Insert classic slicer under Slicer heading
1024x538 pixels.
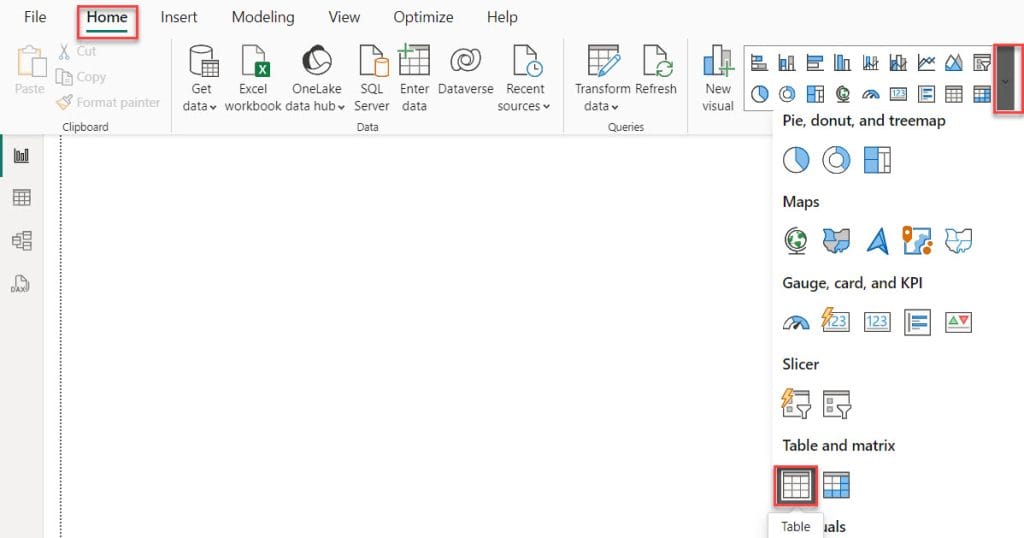pos(836,404)
